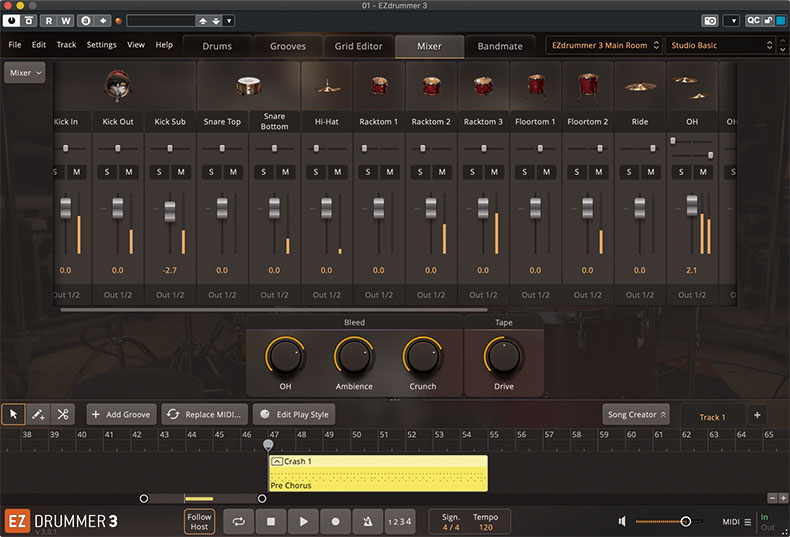Click the ride cymbal image

[x=640, y=87]
